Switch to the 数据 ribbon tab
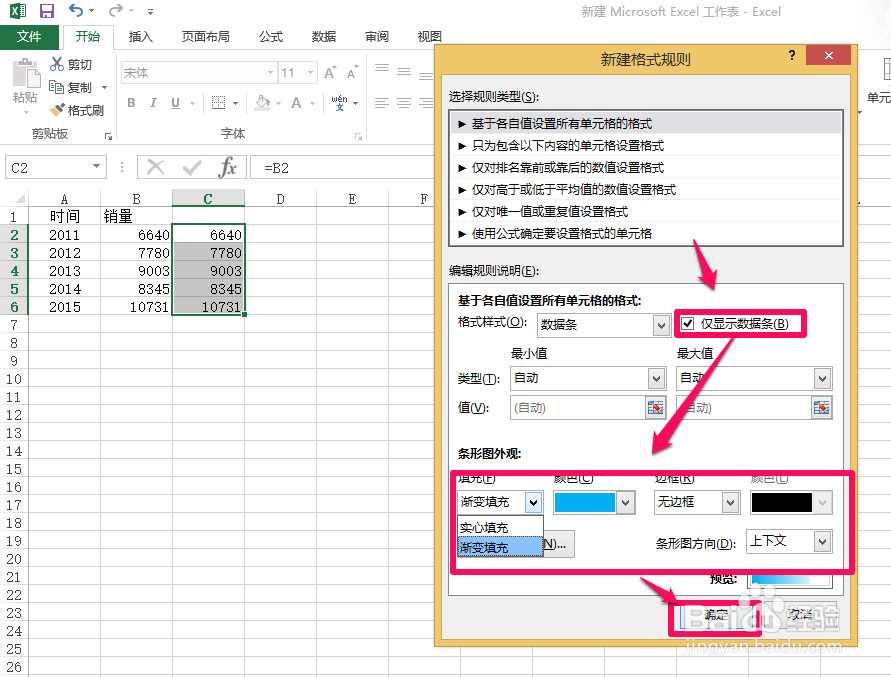The width and height of the screenshot is (891, 677). [322, 36]
